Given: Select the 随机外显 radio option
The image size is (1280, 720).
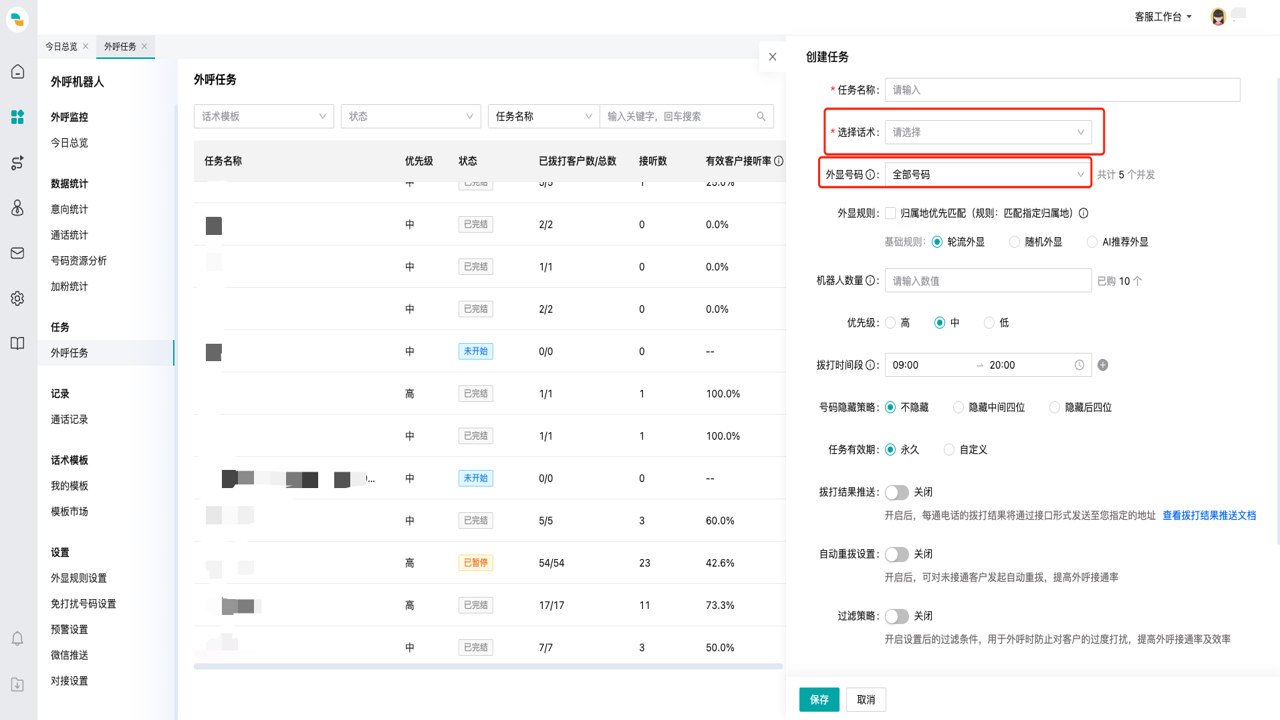Looking at the screenshot, I should 1015,242.
